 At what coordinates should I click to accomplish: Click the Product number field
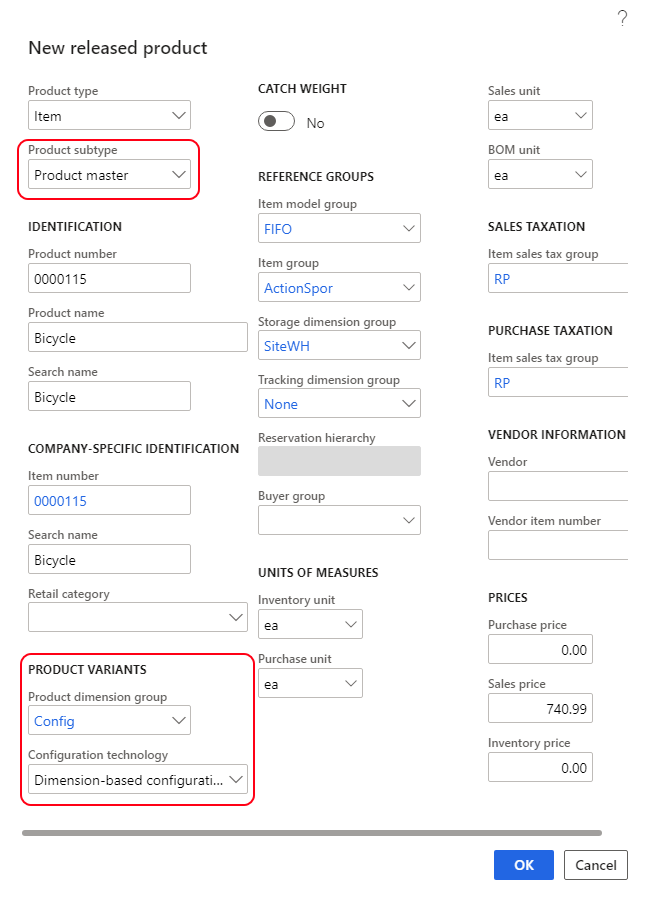click(110, 278)
